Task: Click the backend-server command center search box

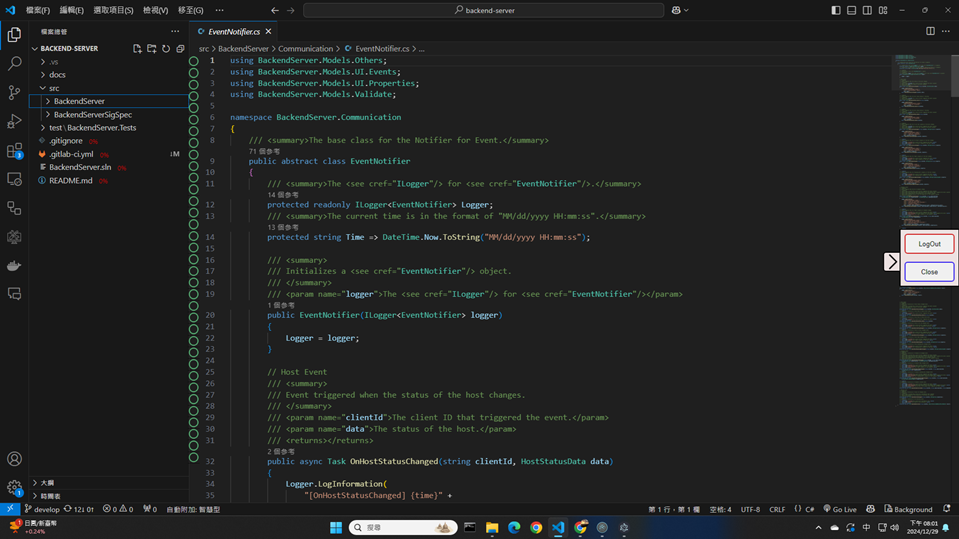Action: 483,10
